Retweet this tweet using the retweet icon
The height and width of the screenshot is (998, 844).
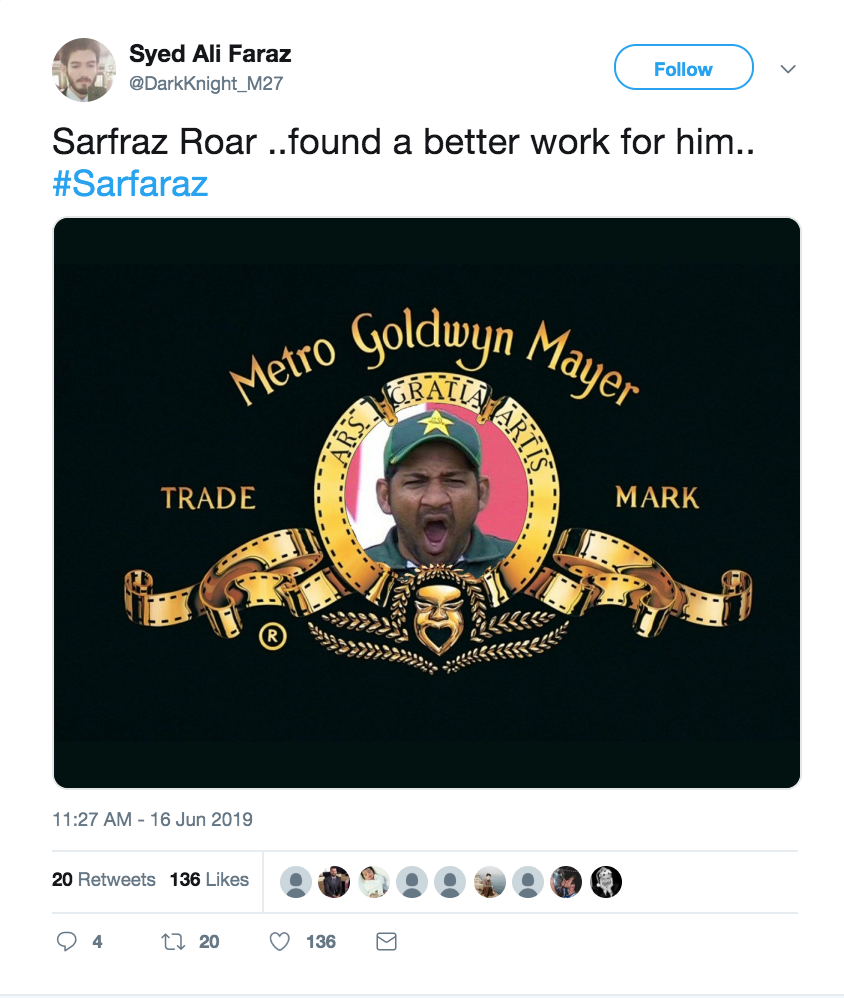(172, 941)
